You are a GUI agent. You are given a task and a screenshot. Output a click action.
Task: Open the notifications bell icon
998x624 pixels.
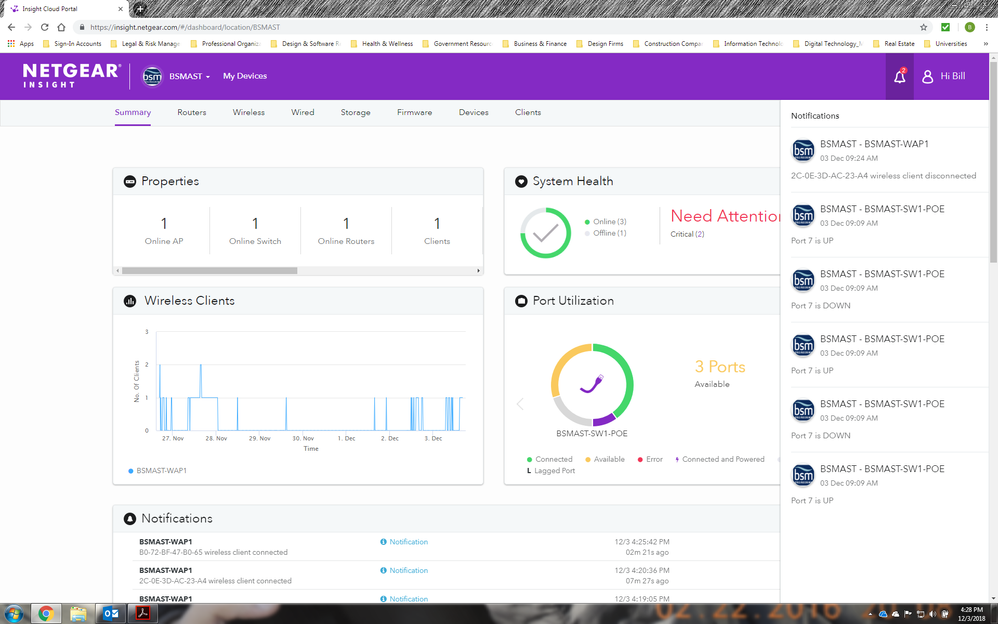pos(899,76)
